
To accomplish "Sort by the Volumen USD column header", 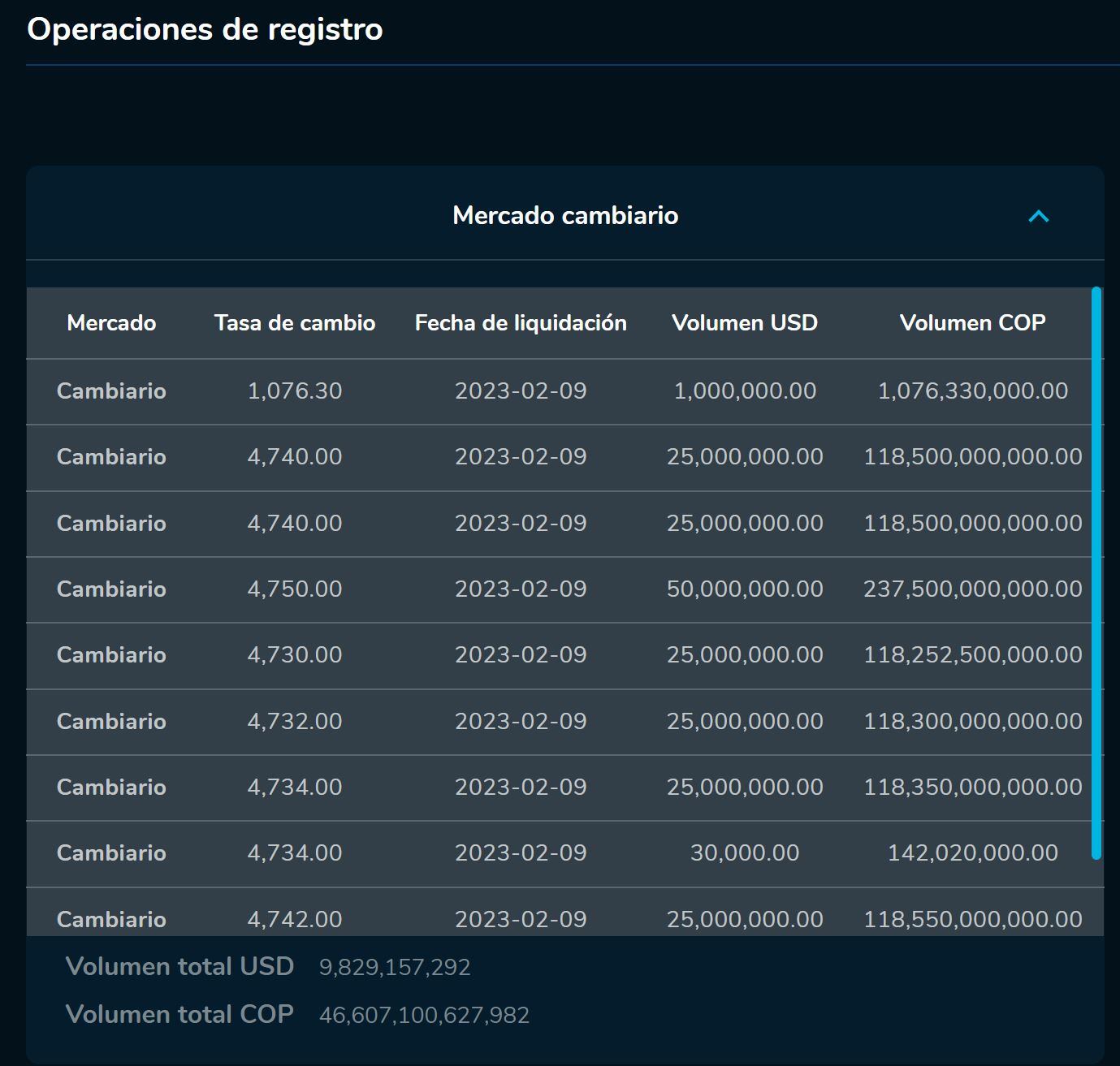I will (x=744, y=322).
